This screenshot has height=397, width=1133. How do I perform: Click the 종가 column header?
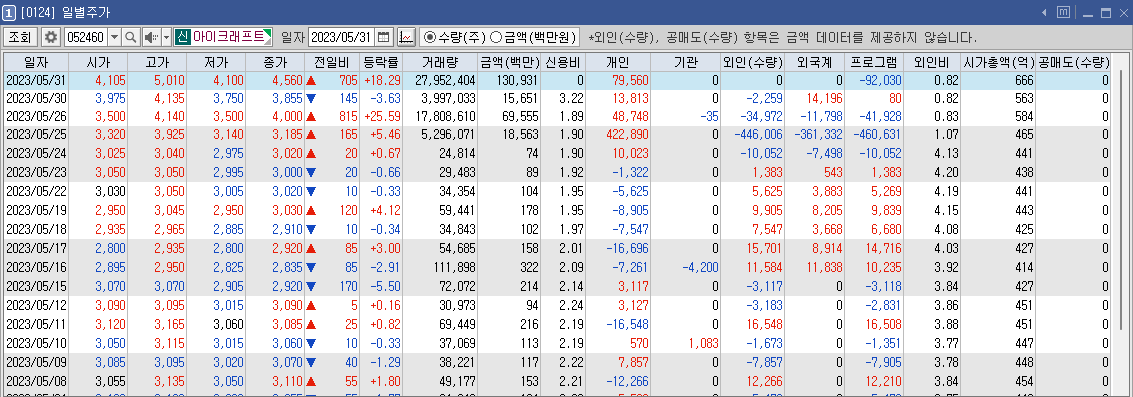(x=275, y=62)
